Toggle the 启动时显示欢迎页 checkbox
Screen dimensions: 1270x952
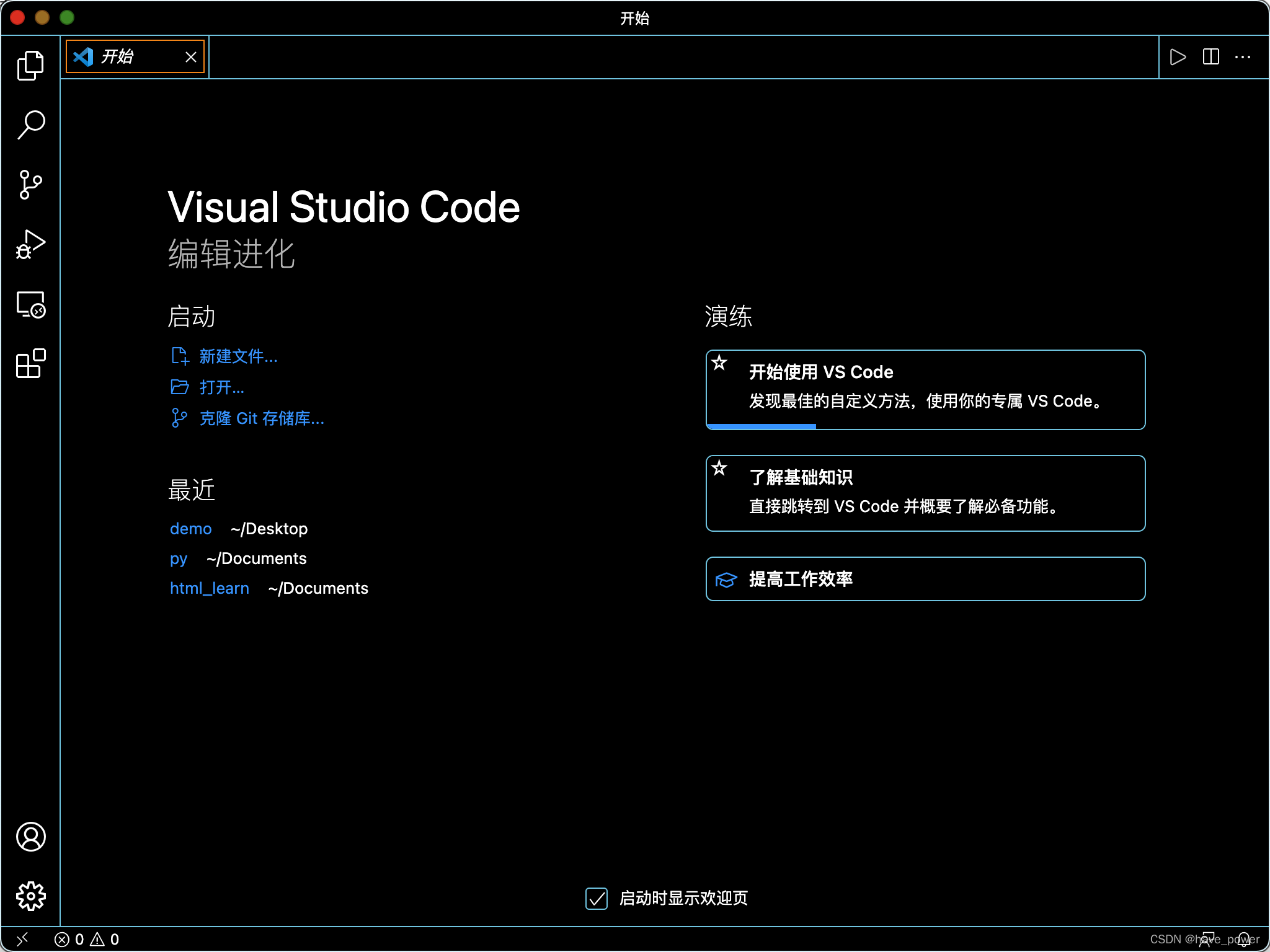pyautogui.click(x=596, y=898)
